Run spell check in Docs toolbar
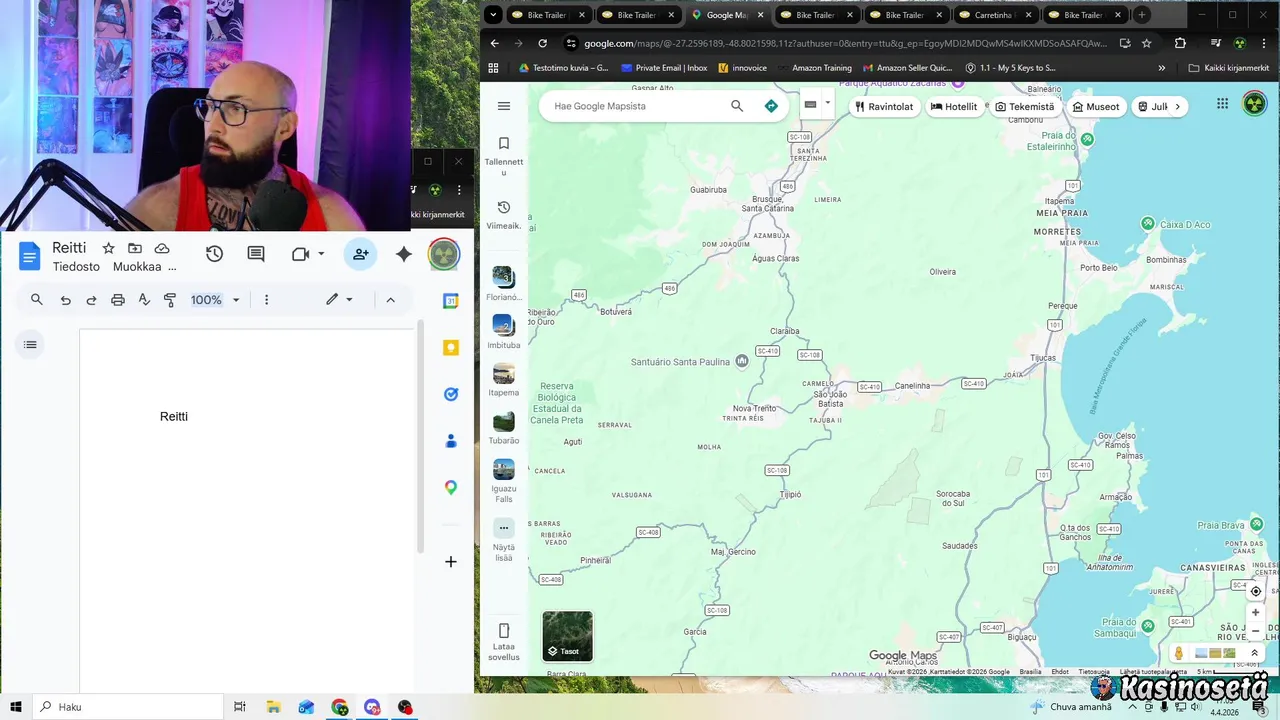 pyautogui.click(x=144, y=300)
